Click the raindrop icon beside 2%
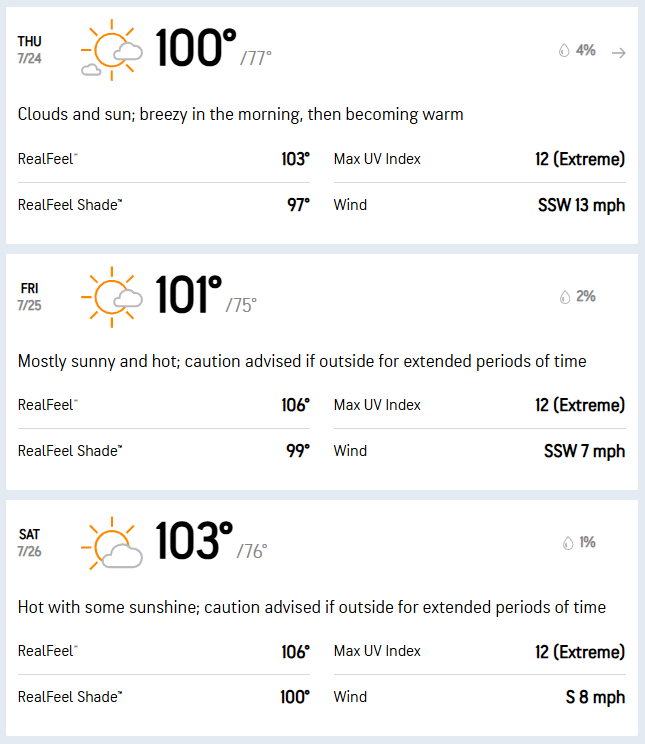Viewport: 645px width, 744px height. [565, 297]
